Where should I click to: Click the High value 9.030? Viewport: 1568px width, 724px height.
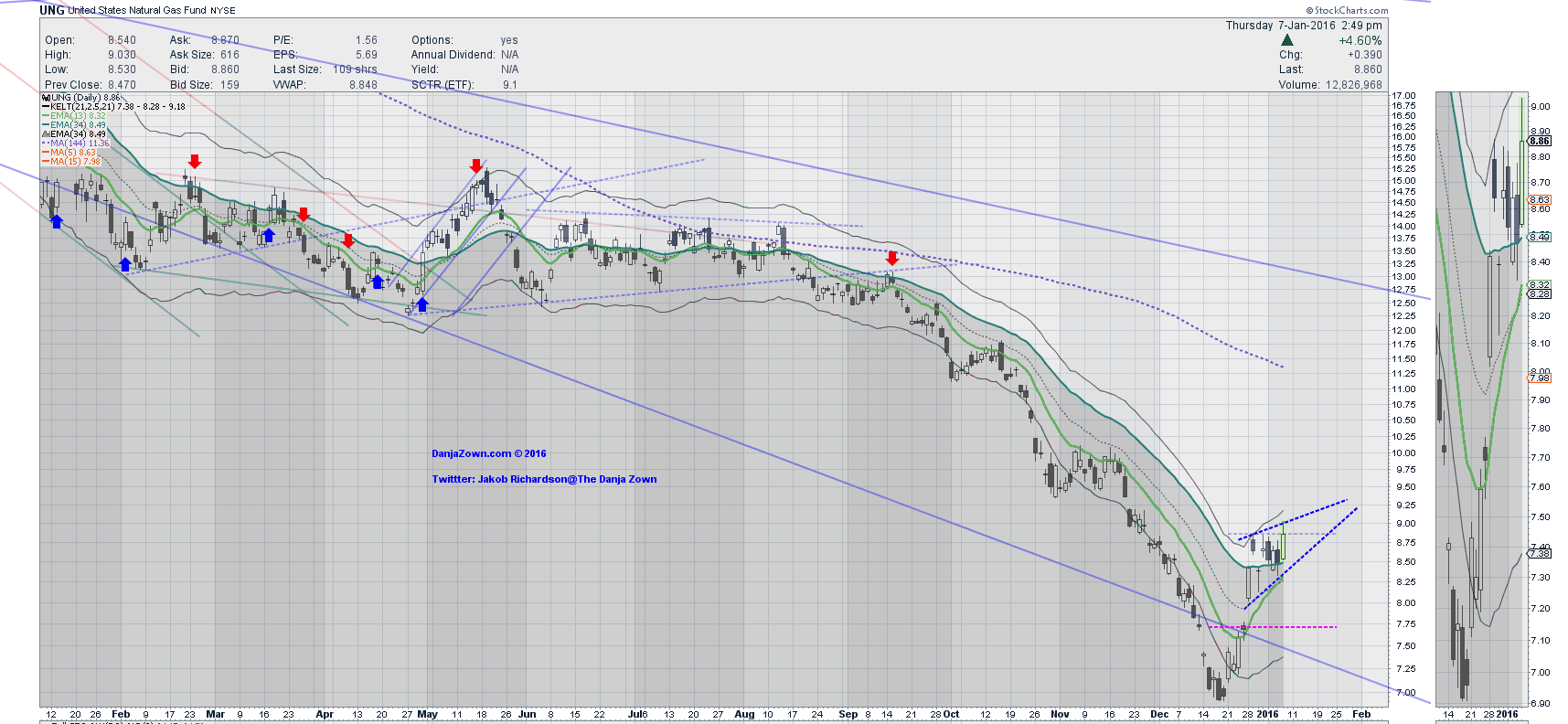(x=122, y=55)
